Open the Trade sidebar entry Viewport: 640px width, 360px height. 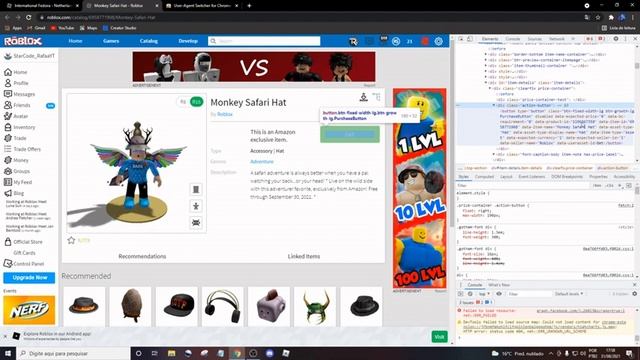coord(16,138)
